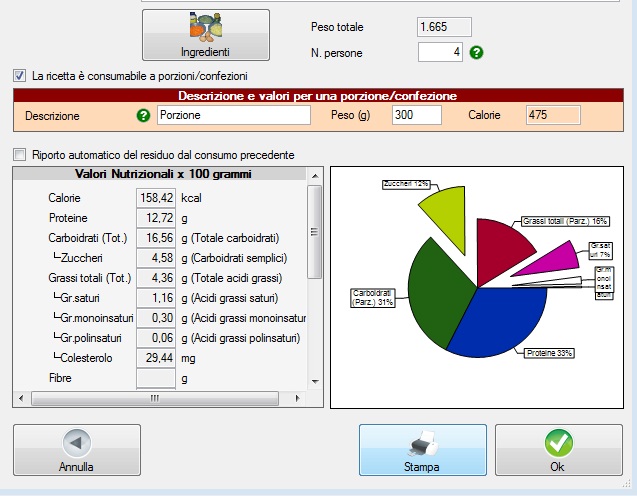Uncheck recipe consumable by portions checkbox

click(x=19, y=75)
